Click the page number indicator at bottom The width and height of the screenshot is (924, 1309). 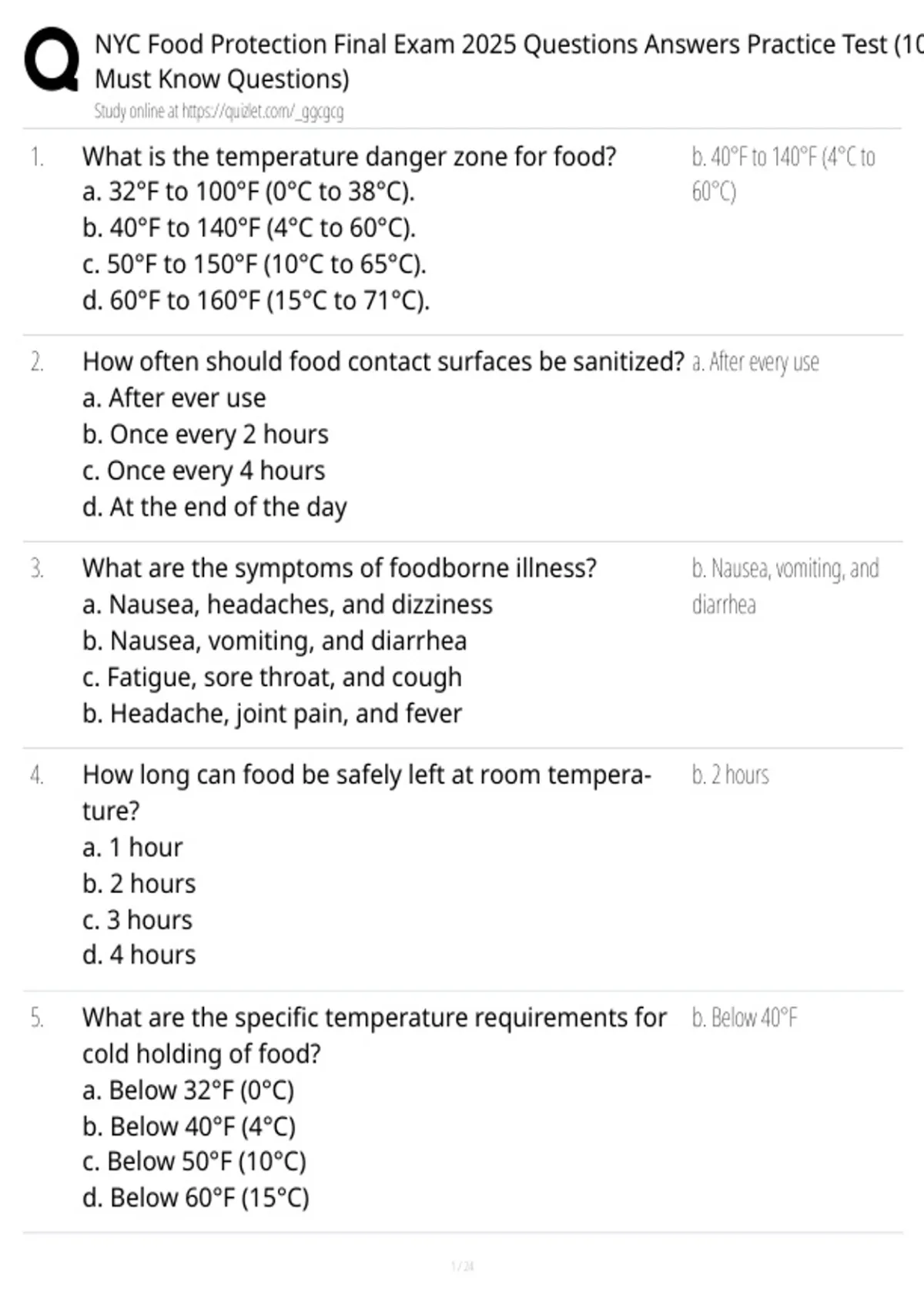(x=462, y=1266)
